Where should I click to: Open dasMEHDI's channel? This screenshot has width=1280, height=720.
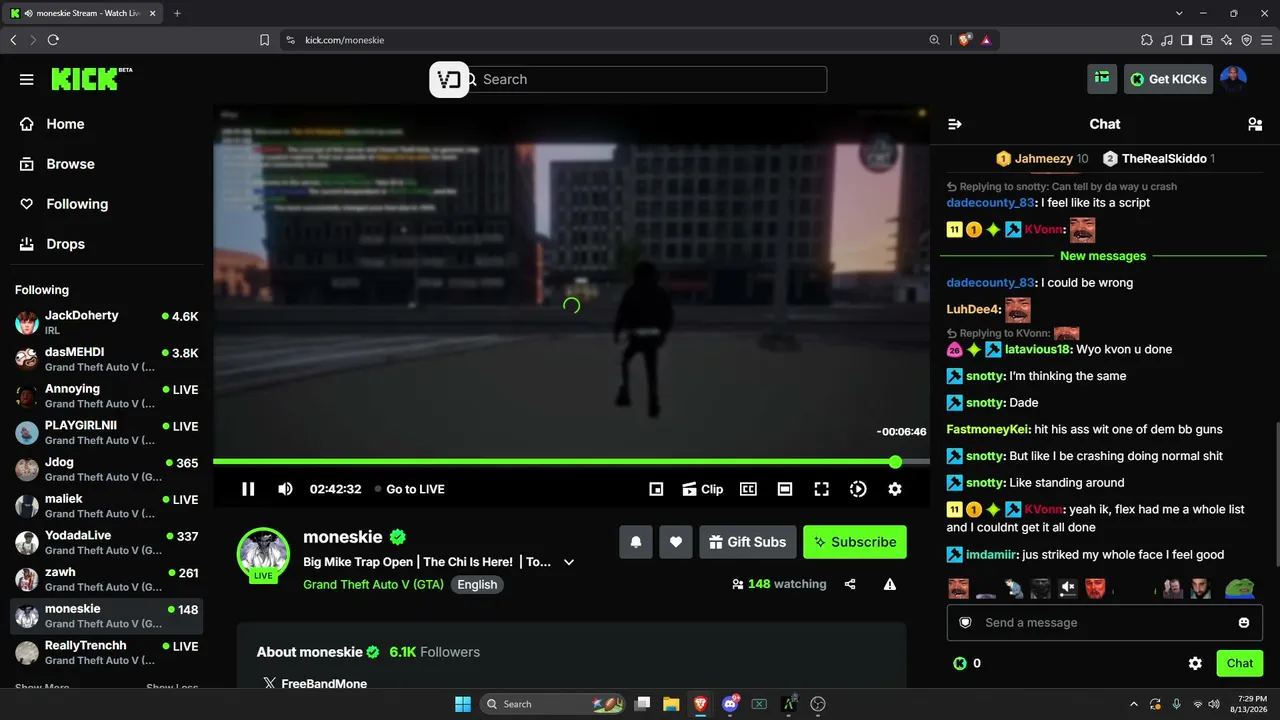coord(107,359)
